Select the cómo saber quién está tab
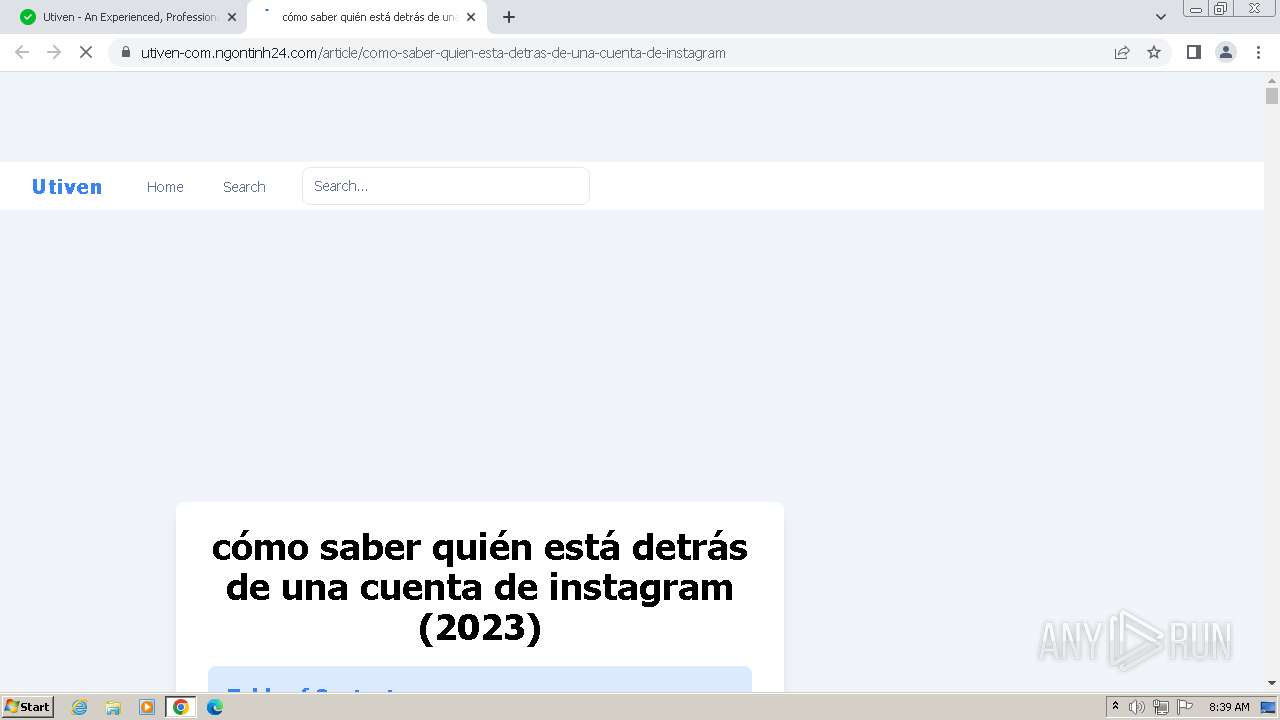This screenshot has height=720, width=1280. [x=365, y=17]
